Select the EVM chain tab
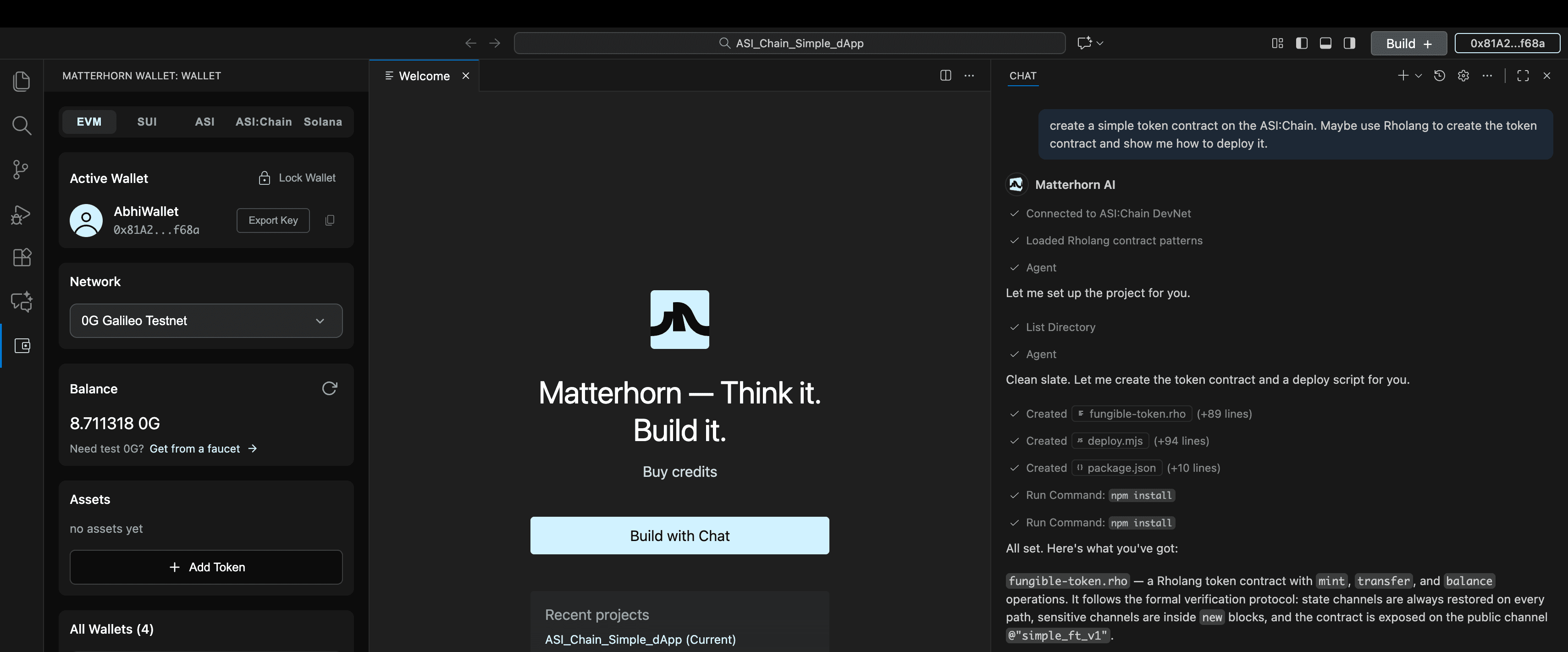Screen dimensions: 1568x652 point(89,122)
